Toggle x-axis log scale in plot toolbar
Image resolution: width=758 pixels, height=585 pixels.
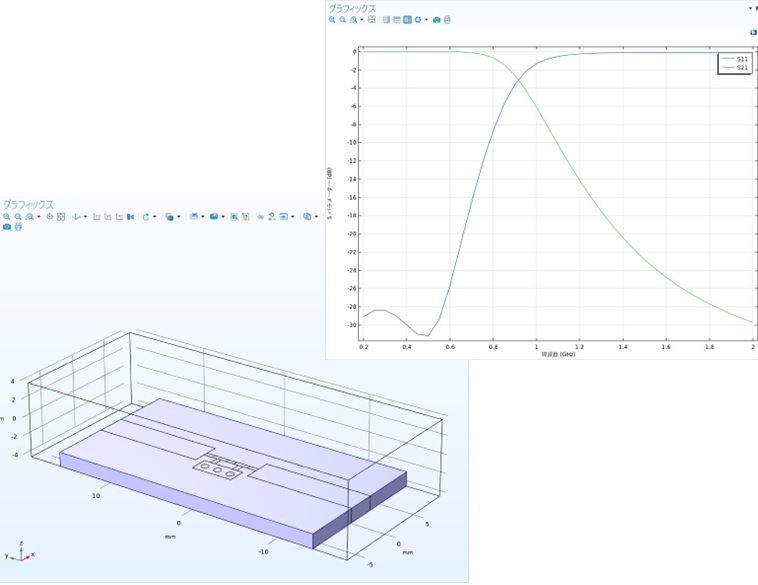pyautogui.click(x=386, y=19)
